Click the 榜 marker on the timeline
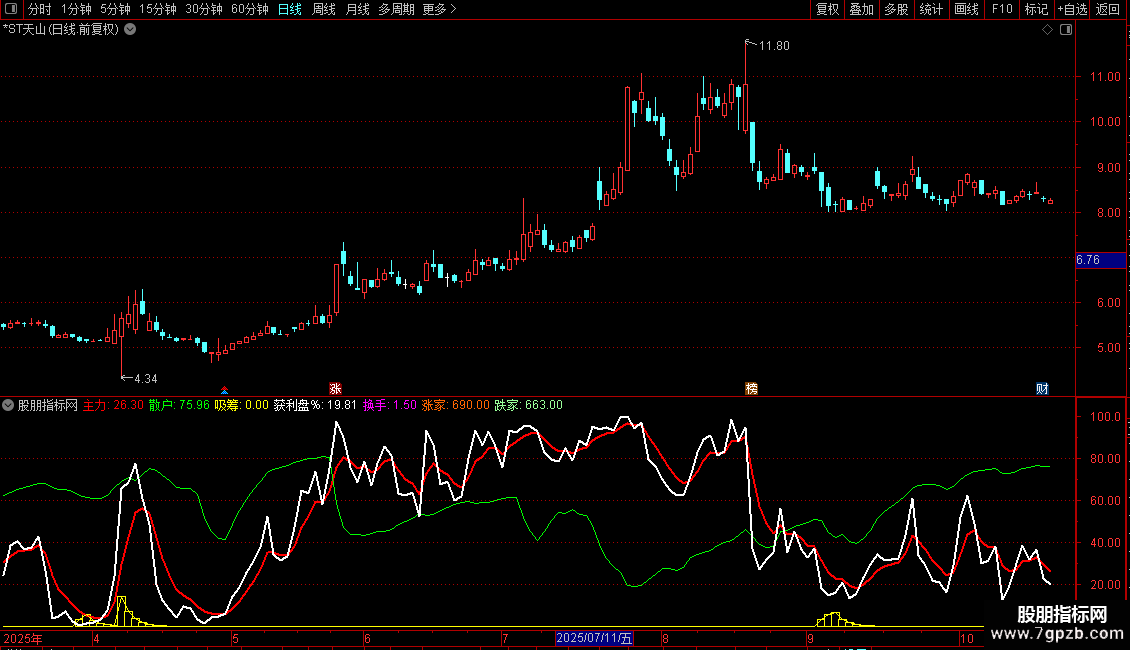This screenshot has width=1130, height=650. click(x=751, y=388)
